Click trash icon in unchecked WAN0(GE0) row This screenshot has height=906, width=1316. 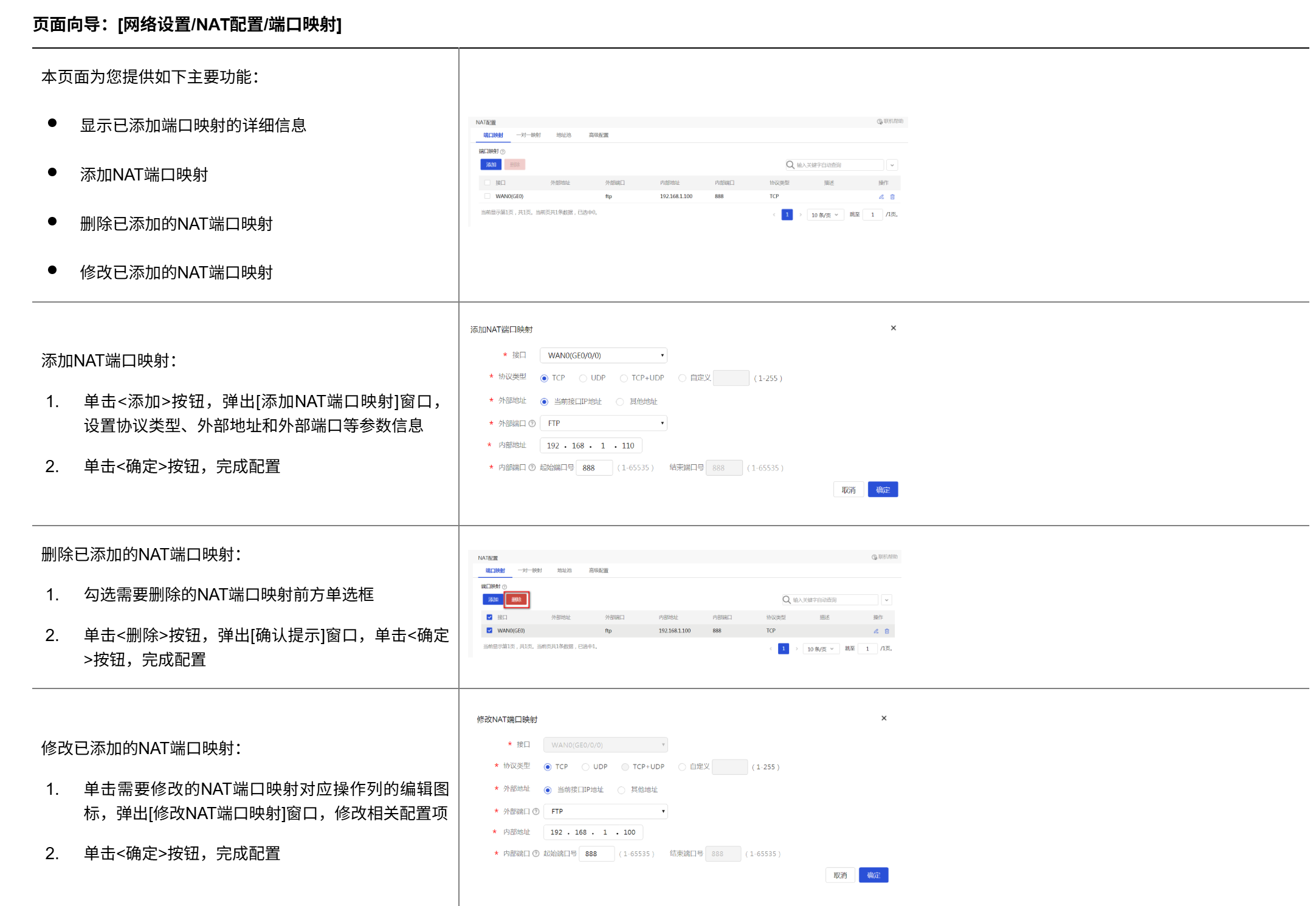pyautogui.click(x=892, y=197)
